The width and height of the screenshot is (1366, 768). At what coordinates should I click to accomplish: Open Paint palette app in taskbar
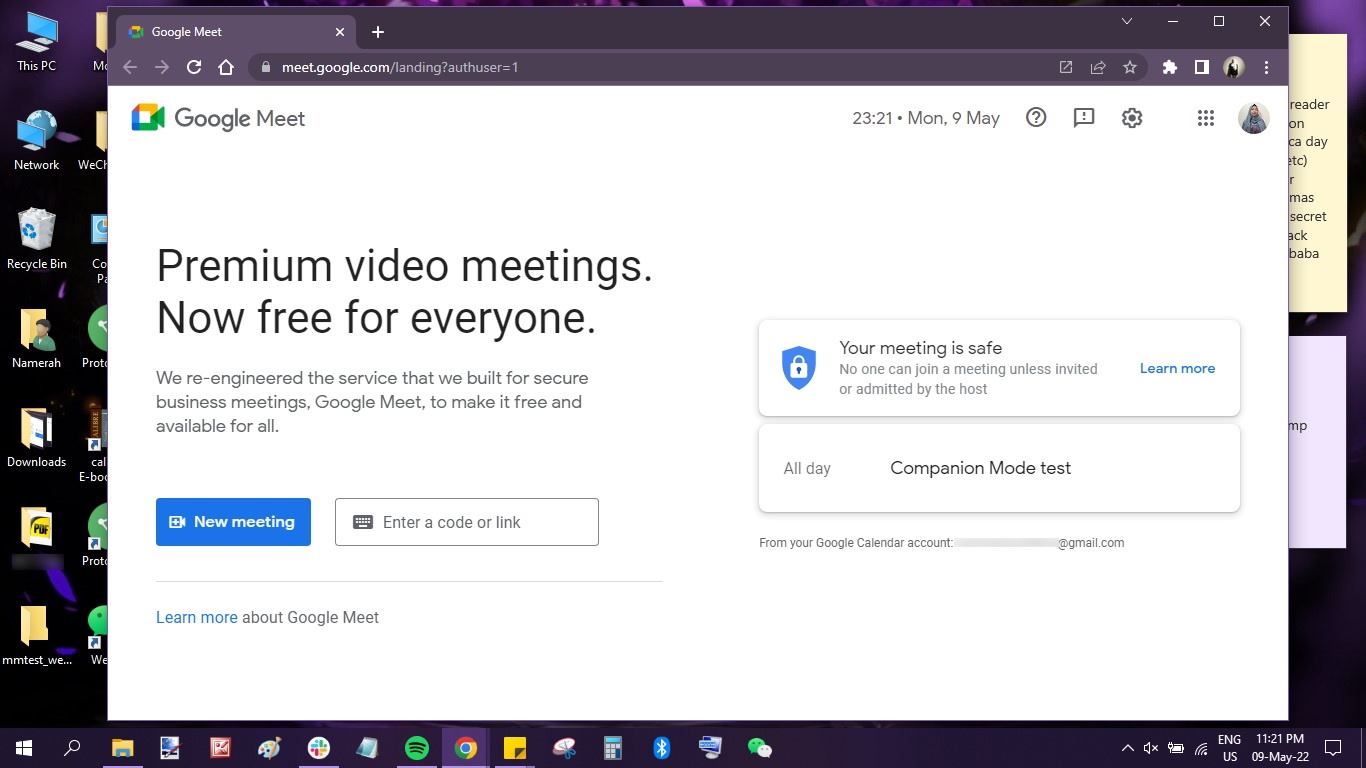tap(269, 747)
